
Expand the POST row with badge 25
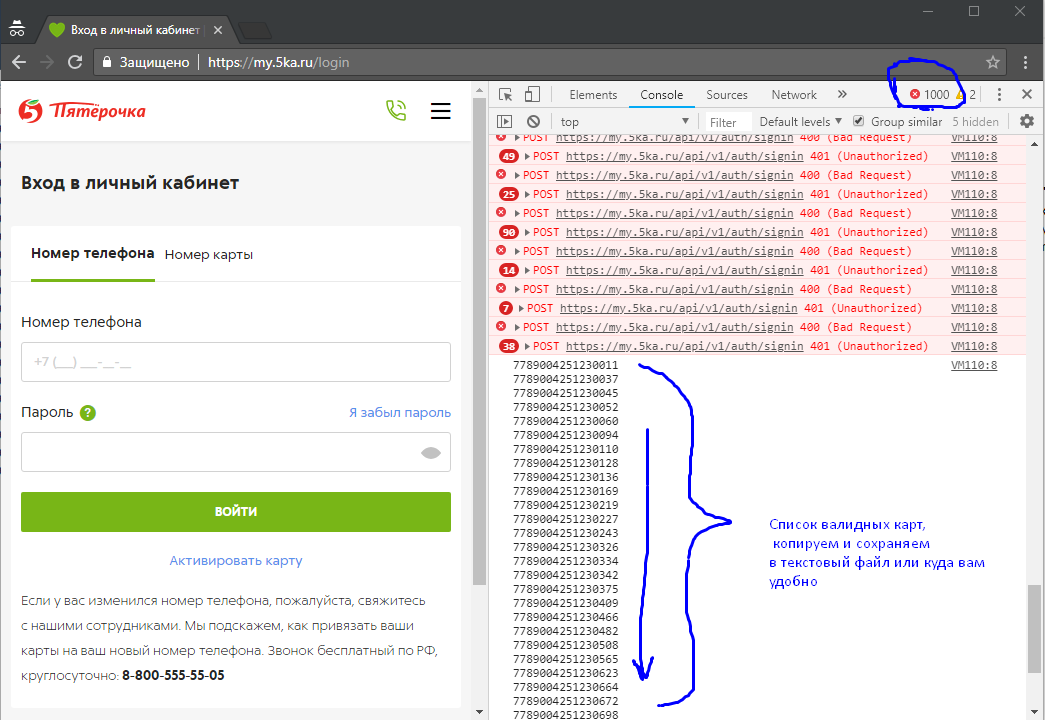click(527, 195)
